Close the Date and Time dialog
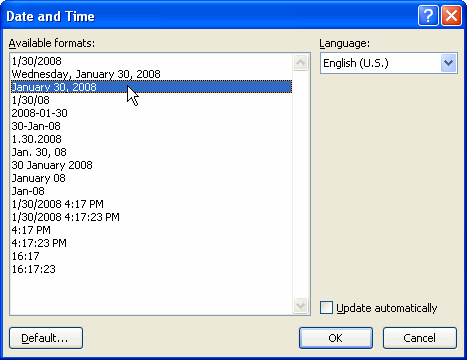 point(451,15)
